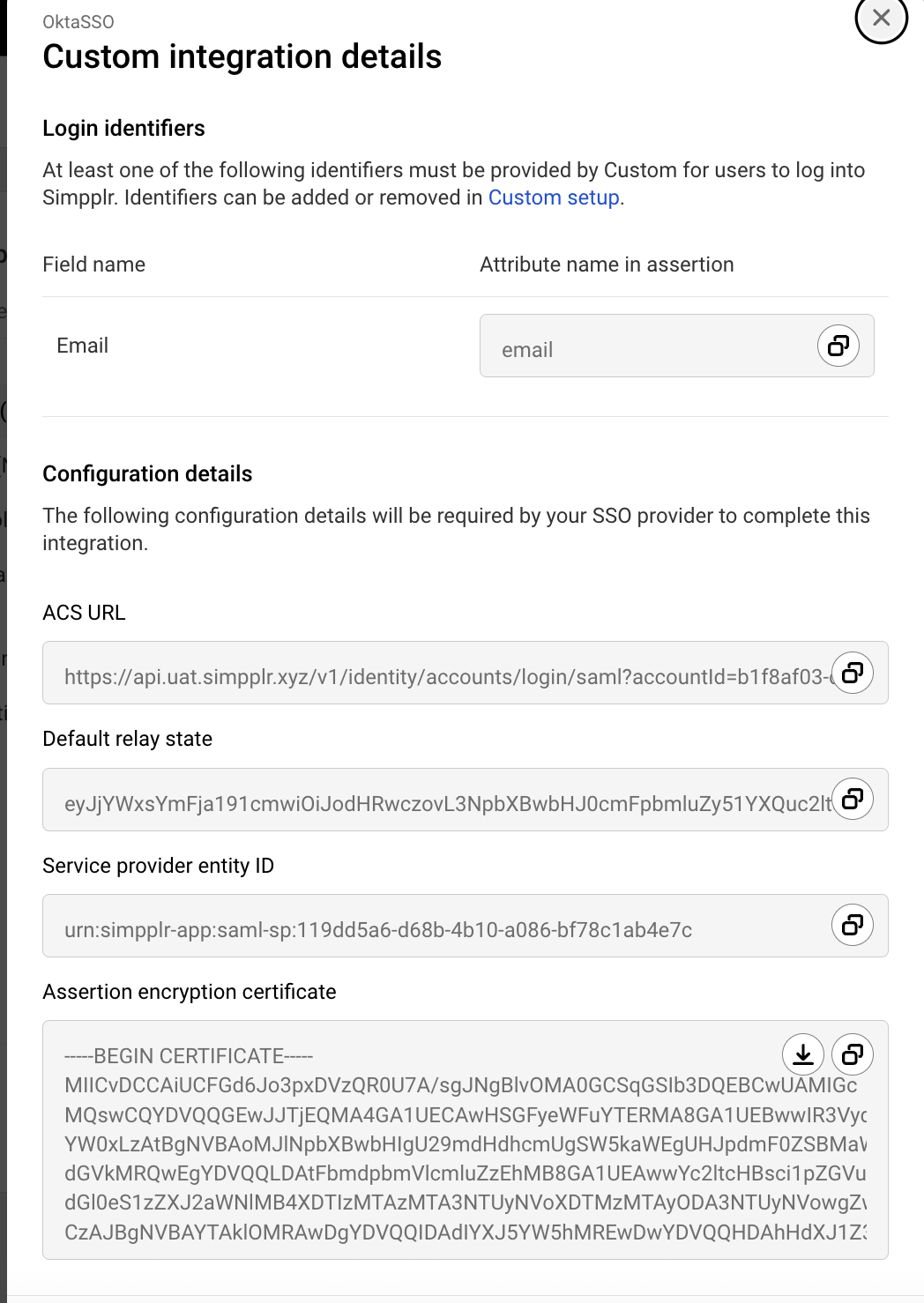Copy the ACS URL value

pyautogui.click(x=851, y=673)
